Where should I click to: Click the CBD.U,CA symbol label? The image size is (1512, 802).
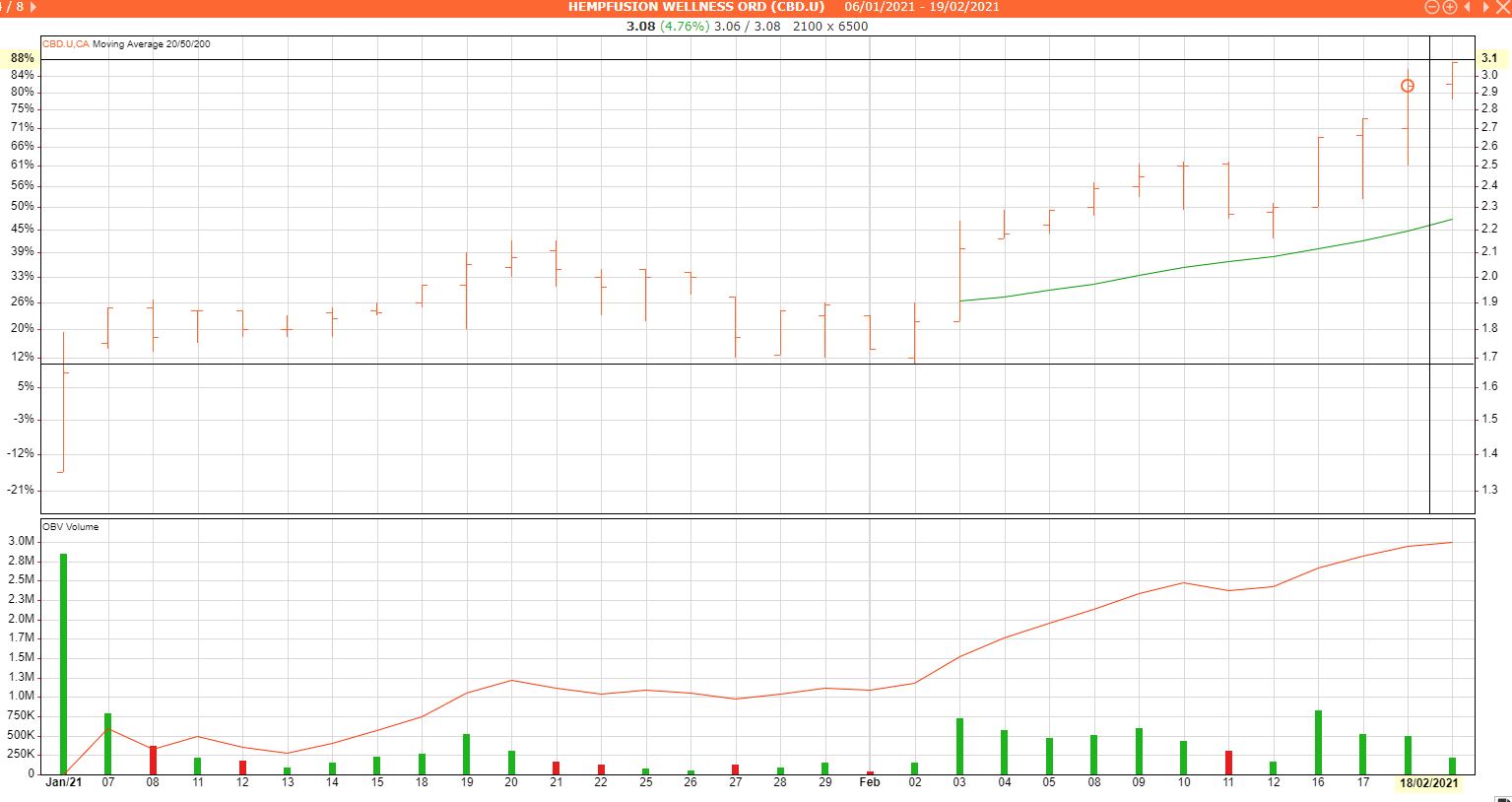pos(65,44)
